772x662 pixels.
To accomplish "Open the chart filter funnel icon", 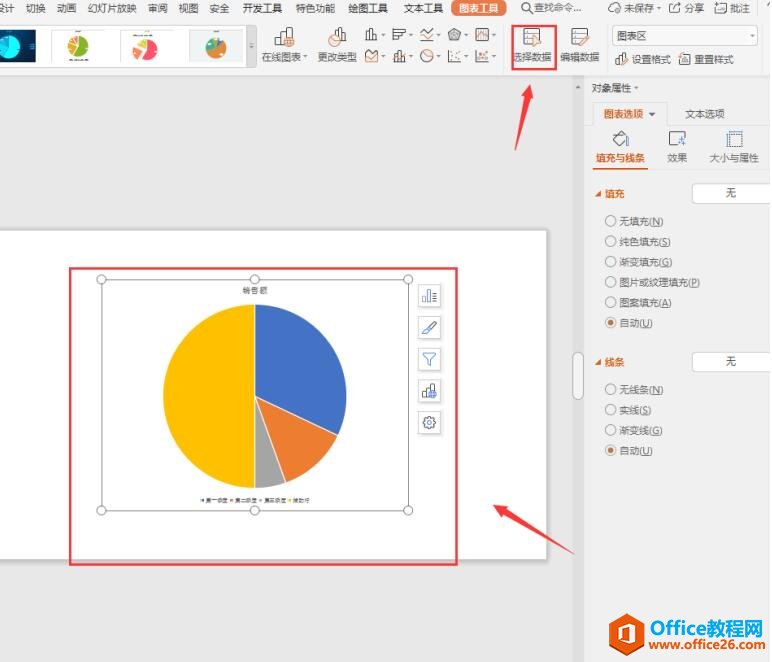I will pos(429,360).
